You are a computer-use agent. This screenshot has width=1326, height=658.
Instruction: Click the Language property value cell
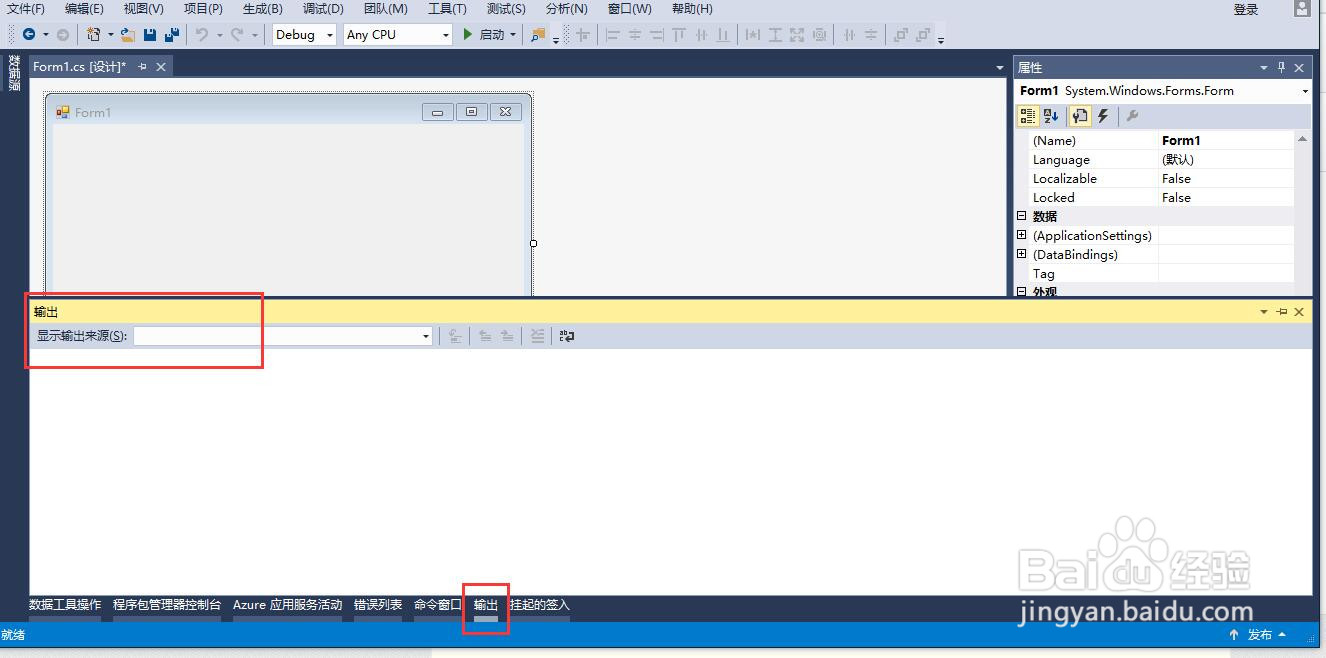click(1226, 160)
